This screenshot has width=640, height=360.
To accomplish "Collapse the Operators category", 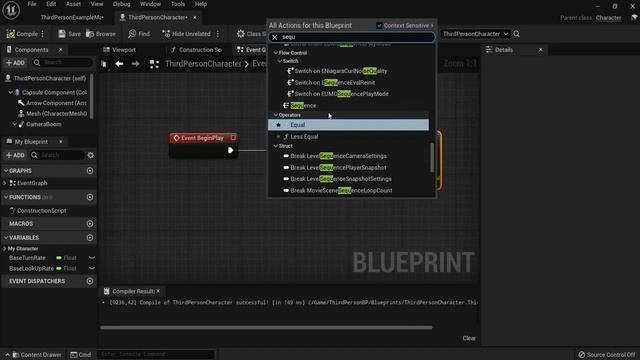I will [x=276, y=115].
